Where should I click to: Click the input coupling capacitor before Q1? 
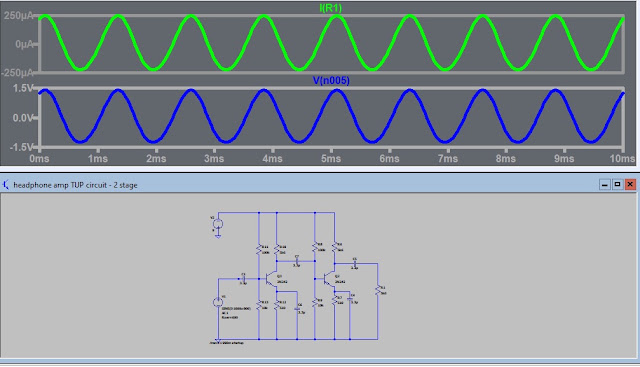244,279
